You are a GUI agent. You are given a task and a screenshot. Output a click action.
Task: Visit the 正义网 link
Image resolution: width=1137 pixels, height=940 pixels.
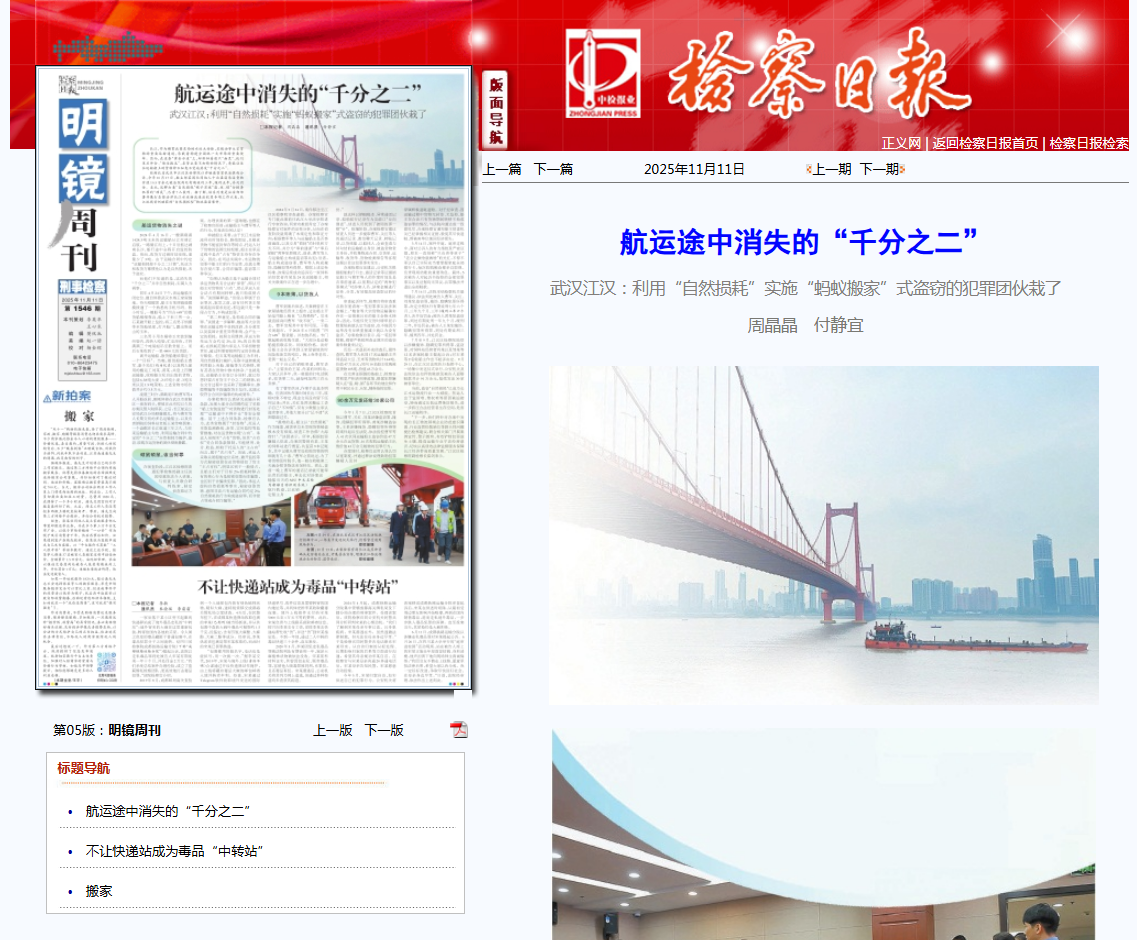900,144
